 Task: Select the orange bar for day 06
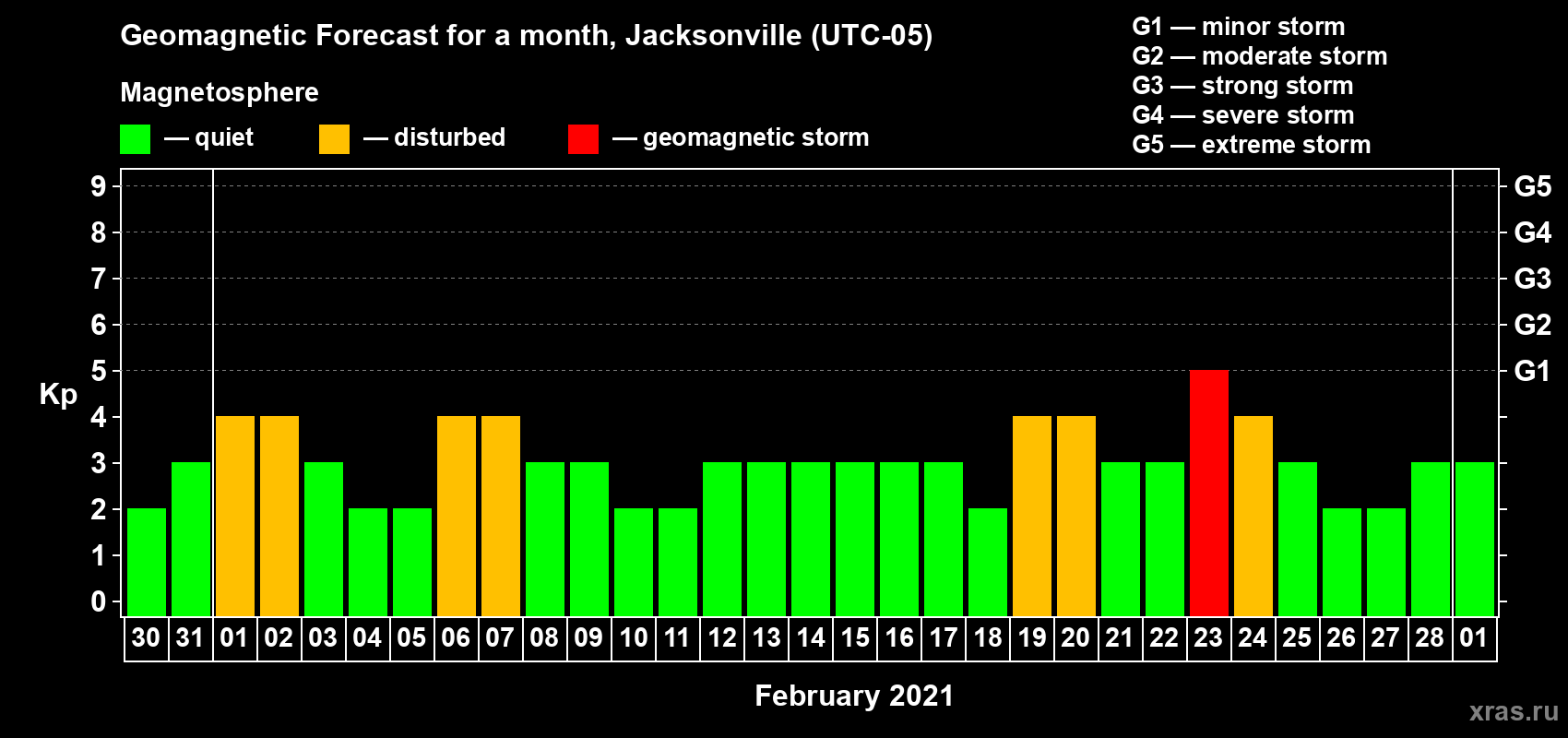click(x=456, y=516)
